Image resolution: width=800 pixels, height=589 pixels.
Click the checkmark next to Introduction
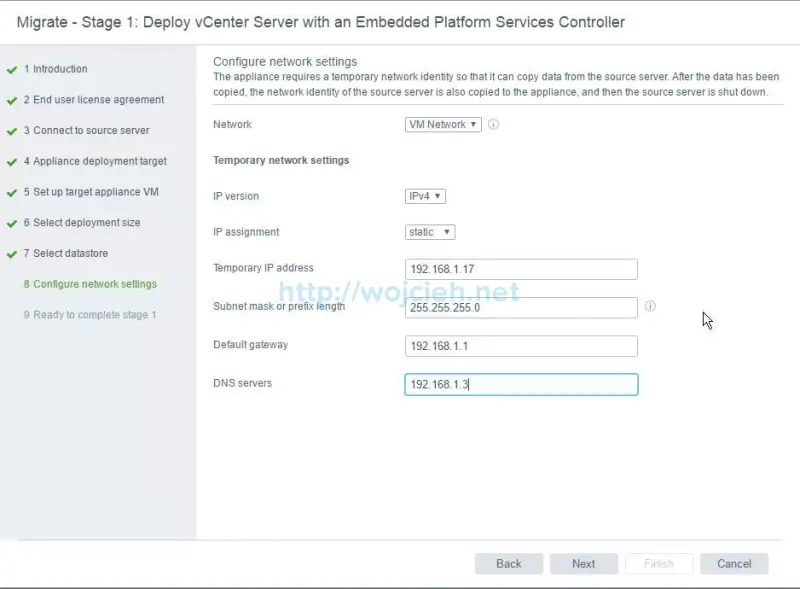[x=10, y=69]
